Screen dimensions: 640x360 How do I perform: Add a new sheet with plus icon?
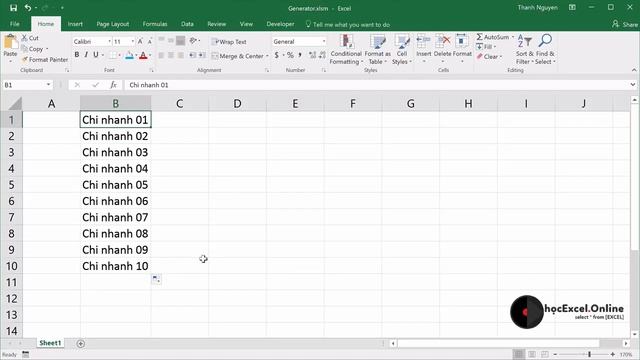tap(80, 344)
